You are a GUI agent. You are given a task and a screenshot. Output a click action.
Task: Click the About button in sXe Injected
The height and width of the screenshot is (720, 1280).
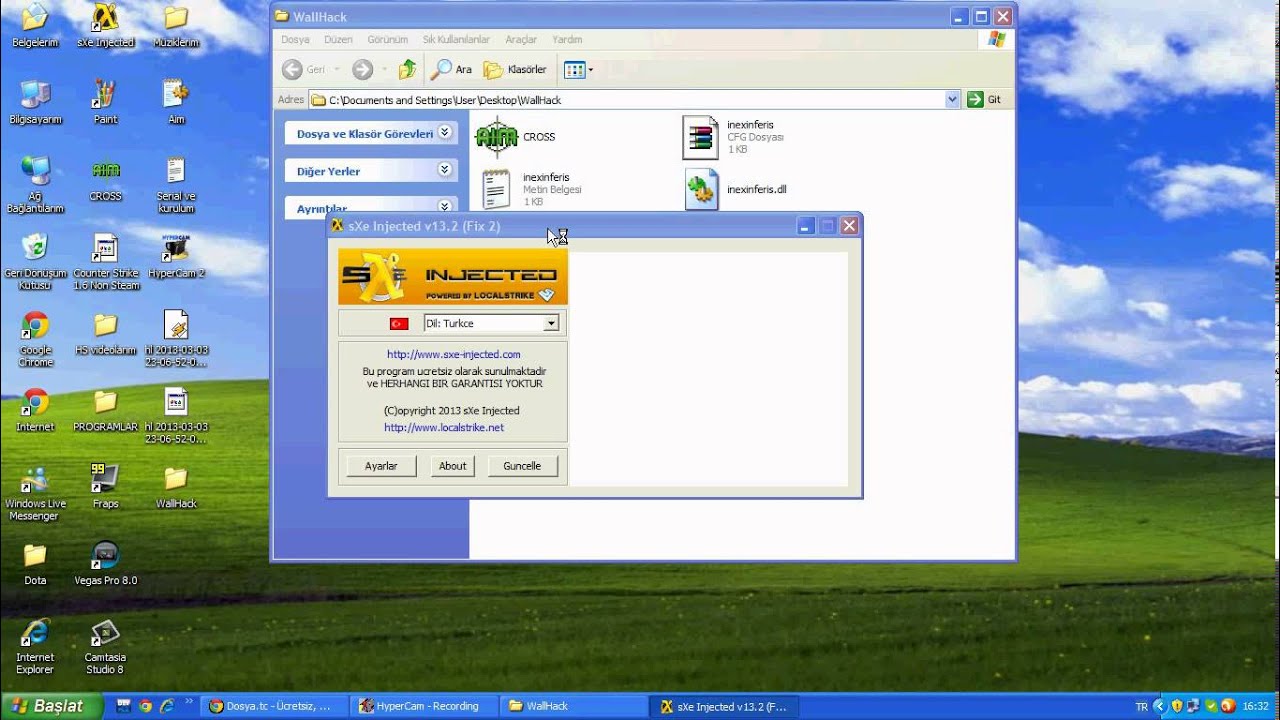(453, 466)
